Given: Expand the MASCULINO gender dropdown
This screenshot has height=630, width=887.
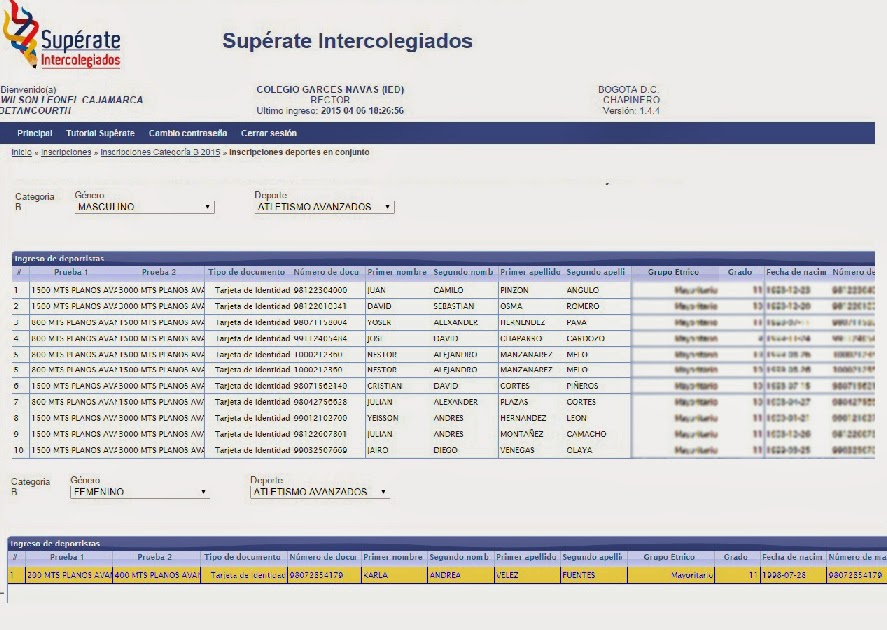Looking at the screenshot, I should [x=144, y=207].
